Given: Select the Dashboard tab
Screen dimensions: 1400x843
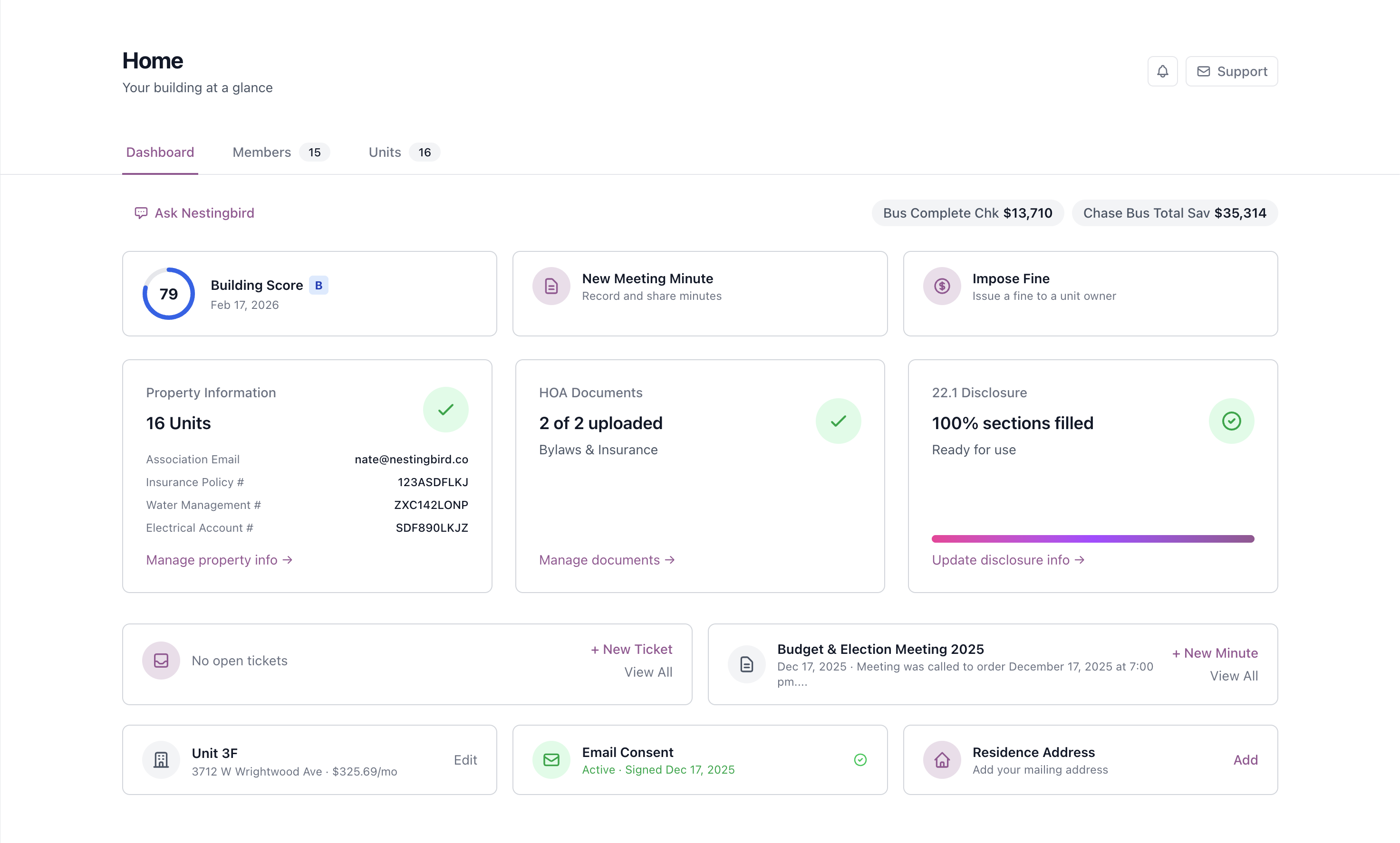Looking at the screenshot, I should [x=160, y=152].
